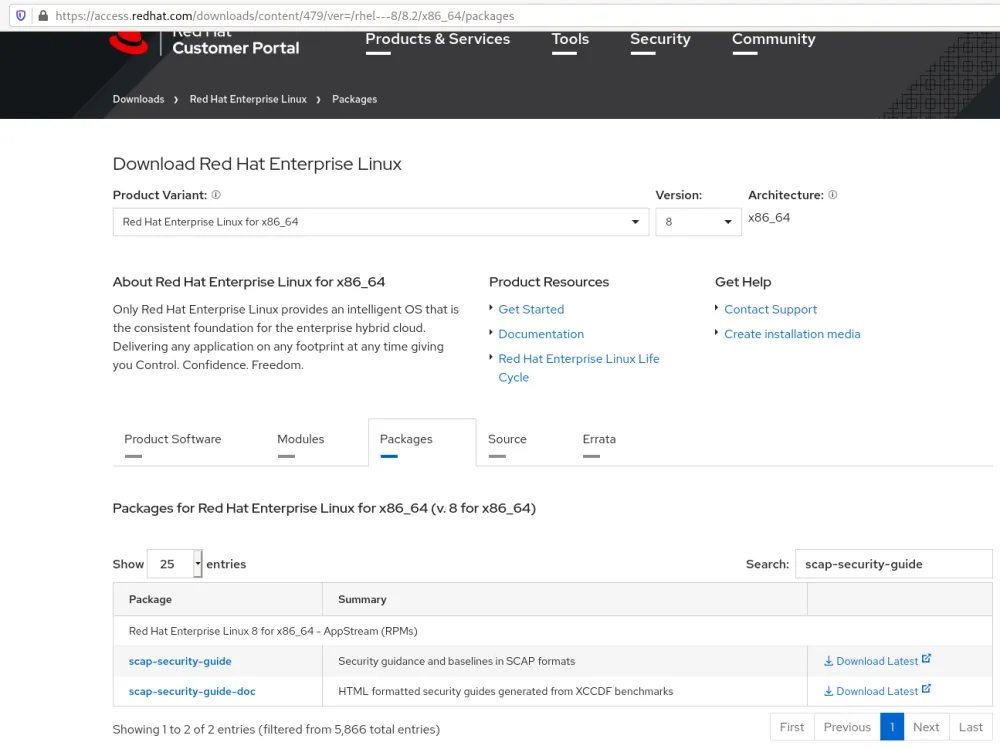The width and height of the screenshot is (1000, 749).
Task: Open the Modules tab
Action: (300, 439)
